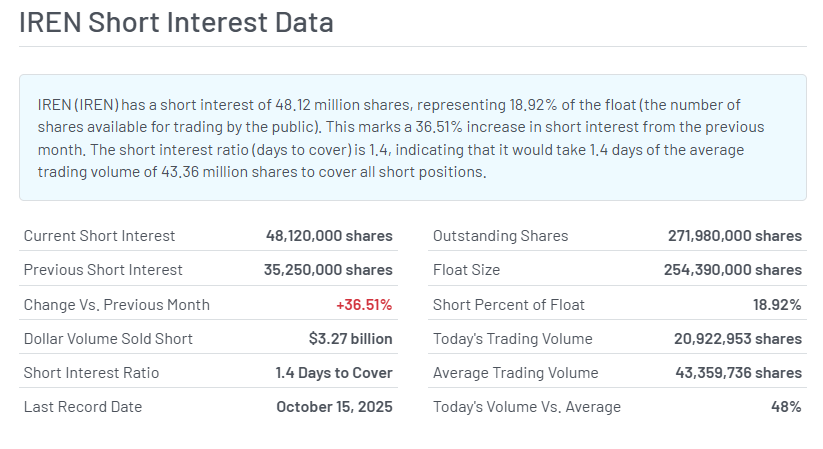Select the $3.27 billion value
Image resolution: width=823 pixels, height=449 pixels.
point(350,338)
